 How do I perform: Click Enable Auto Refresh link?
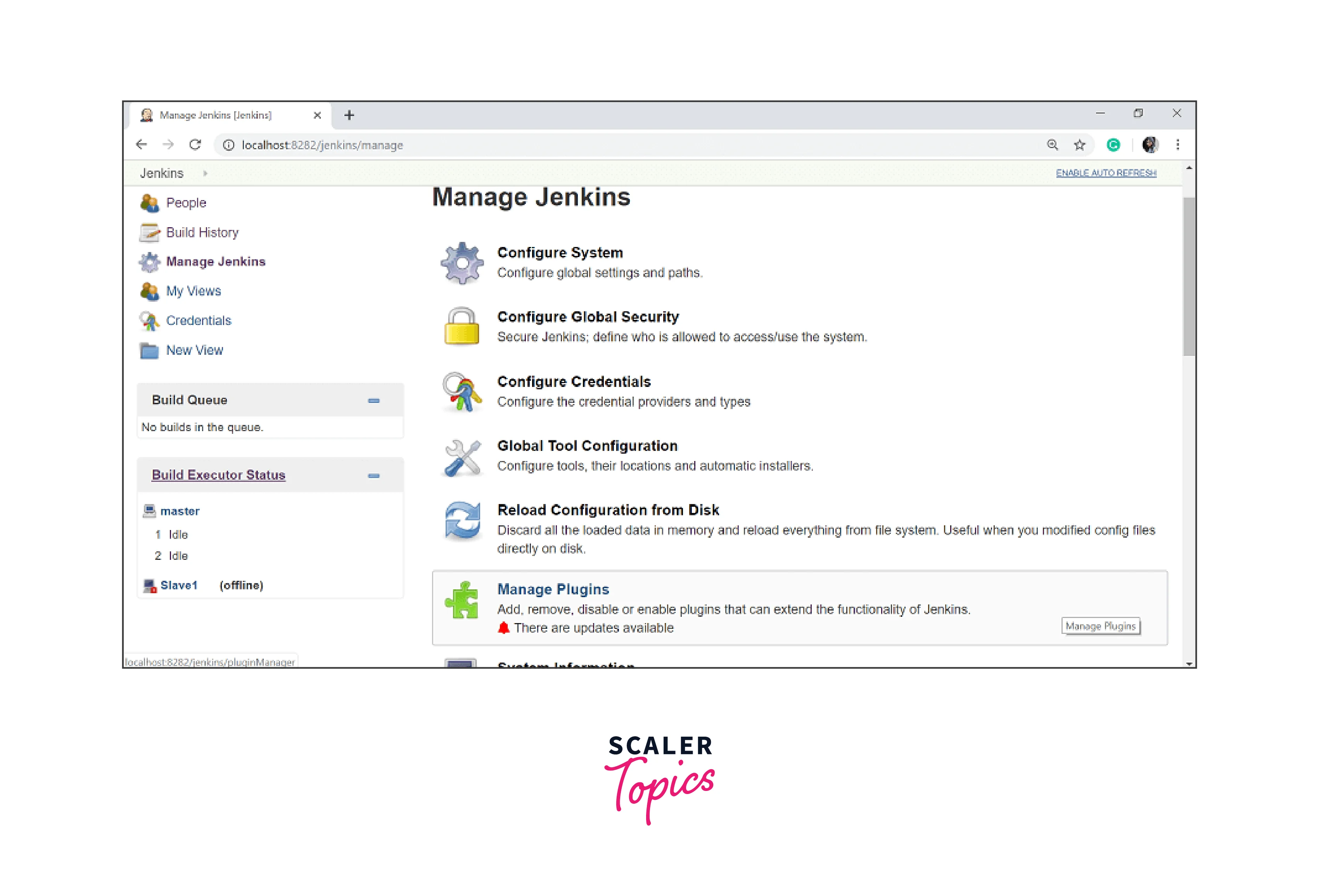tap(1106, 173)
